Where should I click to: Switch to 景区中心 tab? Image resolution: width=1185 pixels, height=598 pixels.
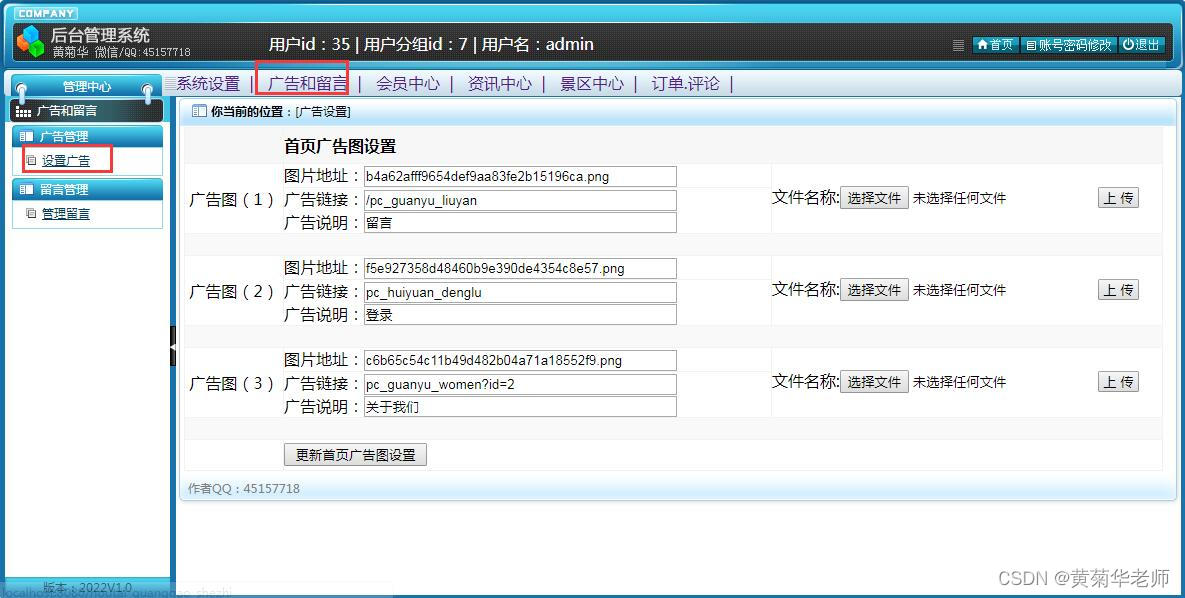592,83
